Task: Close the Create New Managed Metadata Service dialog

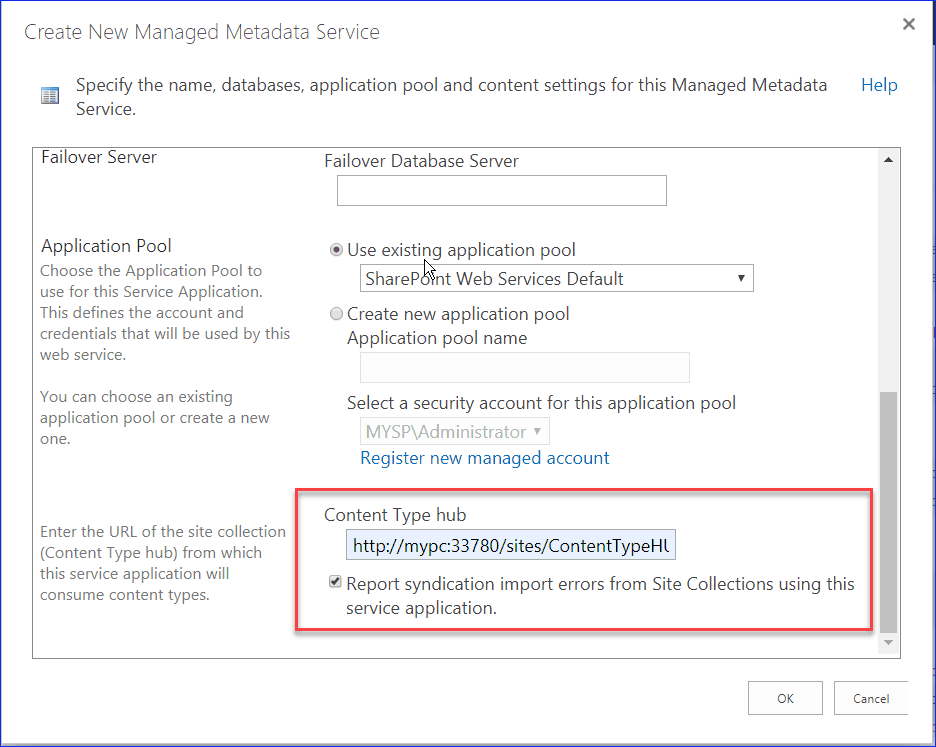Action: tap(909, 24)
